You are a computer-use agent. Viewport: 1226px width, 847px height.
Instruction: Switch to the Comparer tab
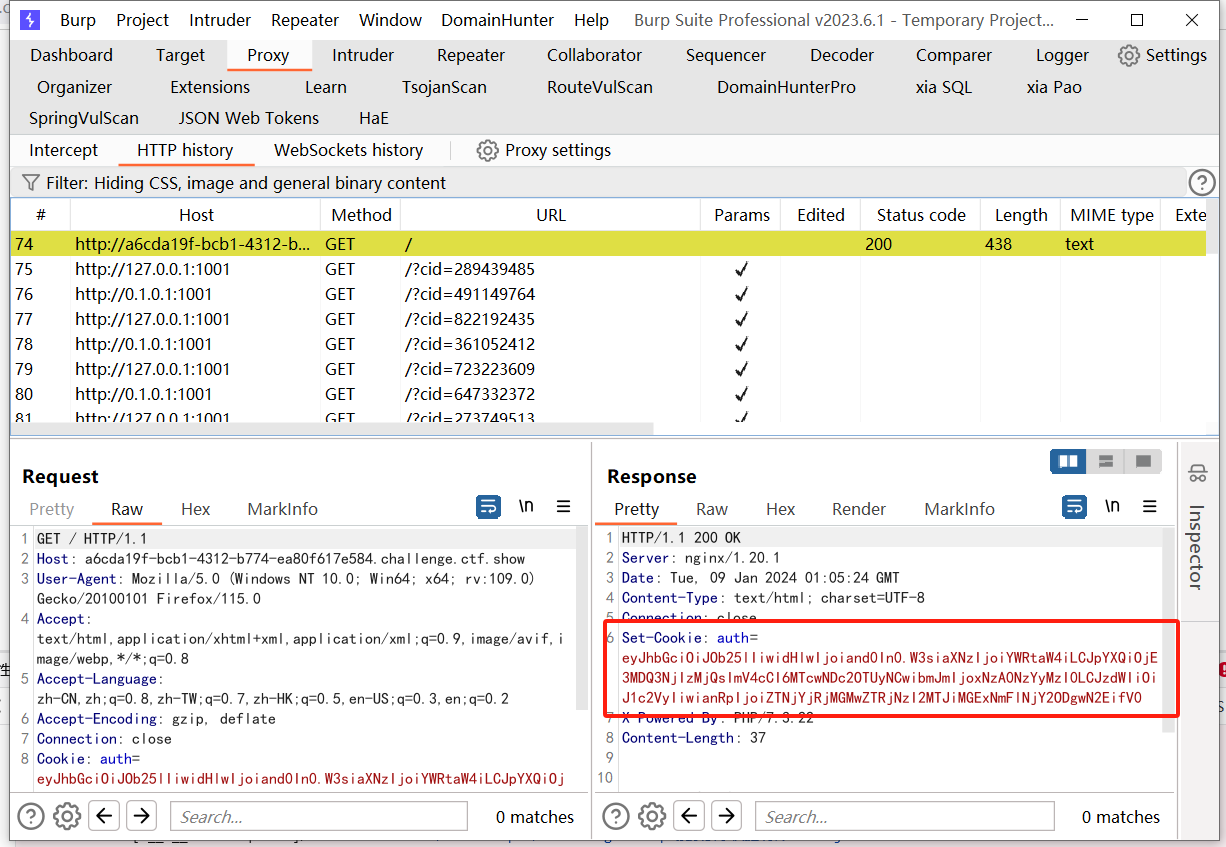pos(954,55)
